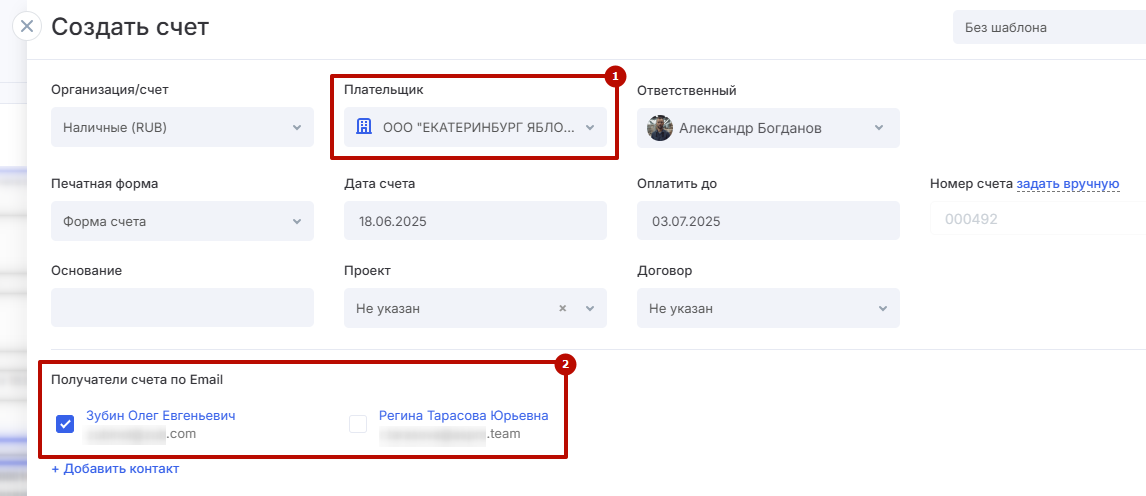
Task: Click задать вручную link
Action: point(1067,184)
